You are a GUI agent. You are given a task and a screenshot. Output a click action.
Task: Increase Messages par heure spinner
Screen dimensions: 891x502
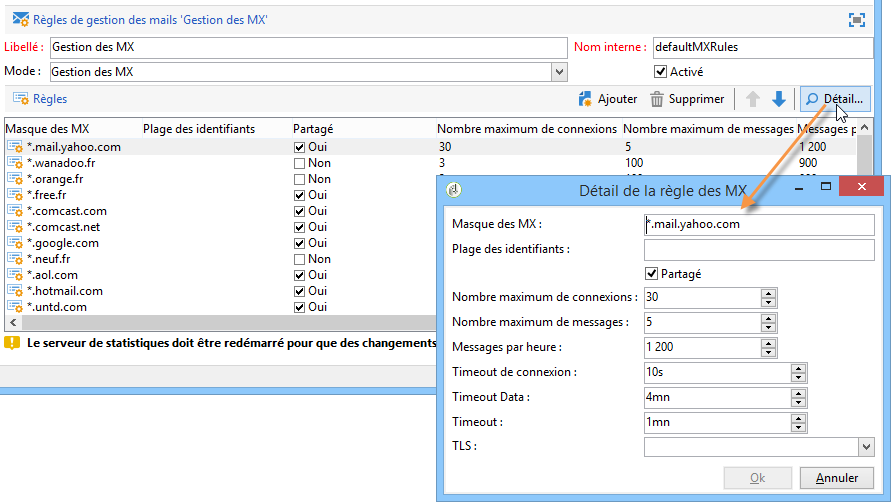768,343
